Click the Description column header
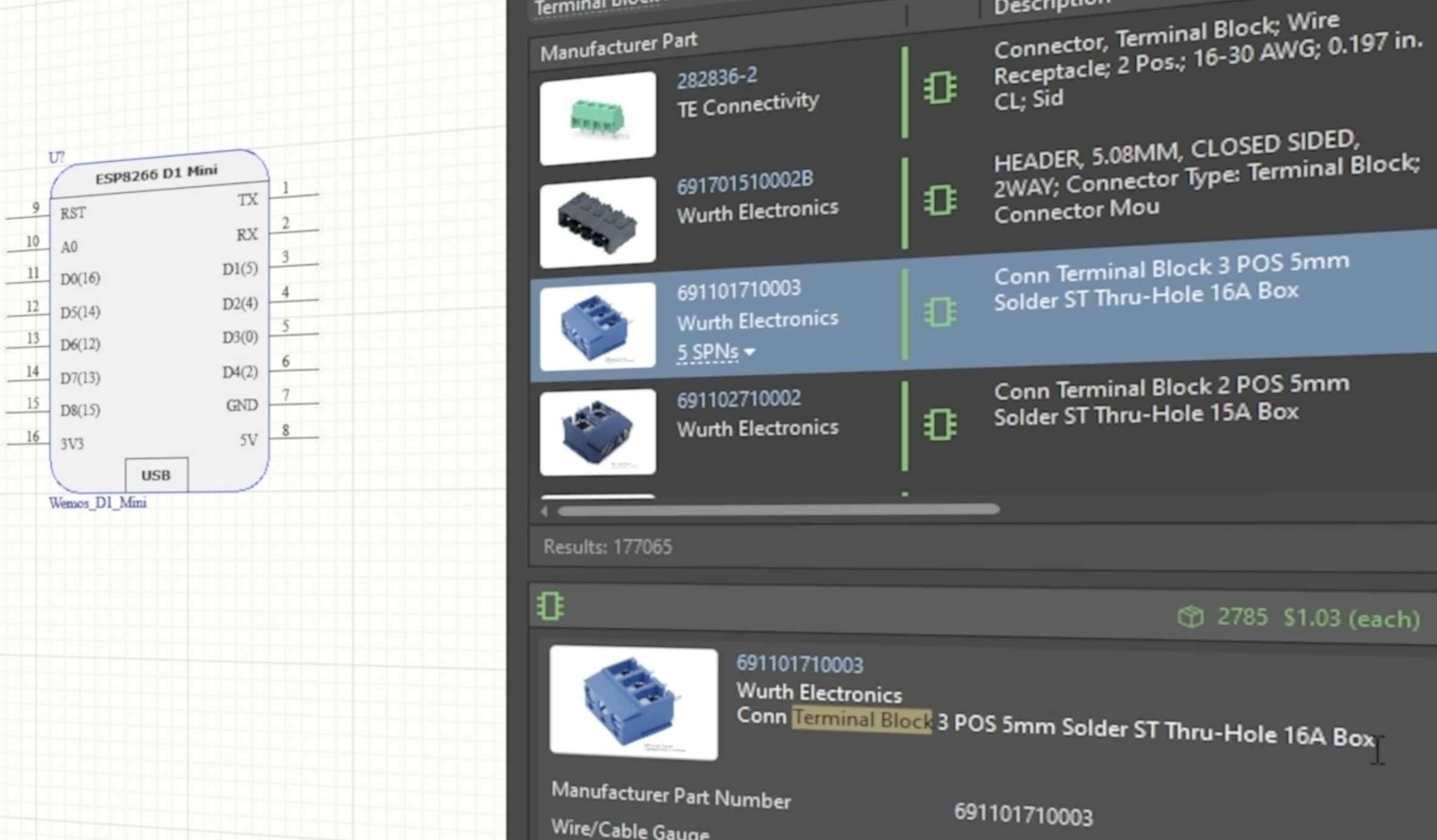The height and width of the screenshot is (840, 1437). [1052, 6]
